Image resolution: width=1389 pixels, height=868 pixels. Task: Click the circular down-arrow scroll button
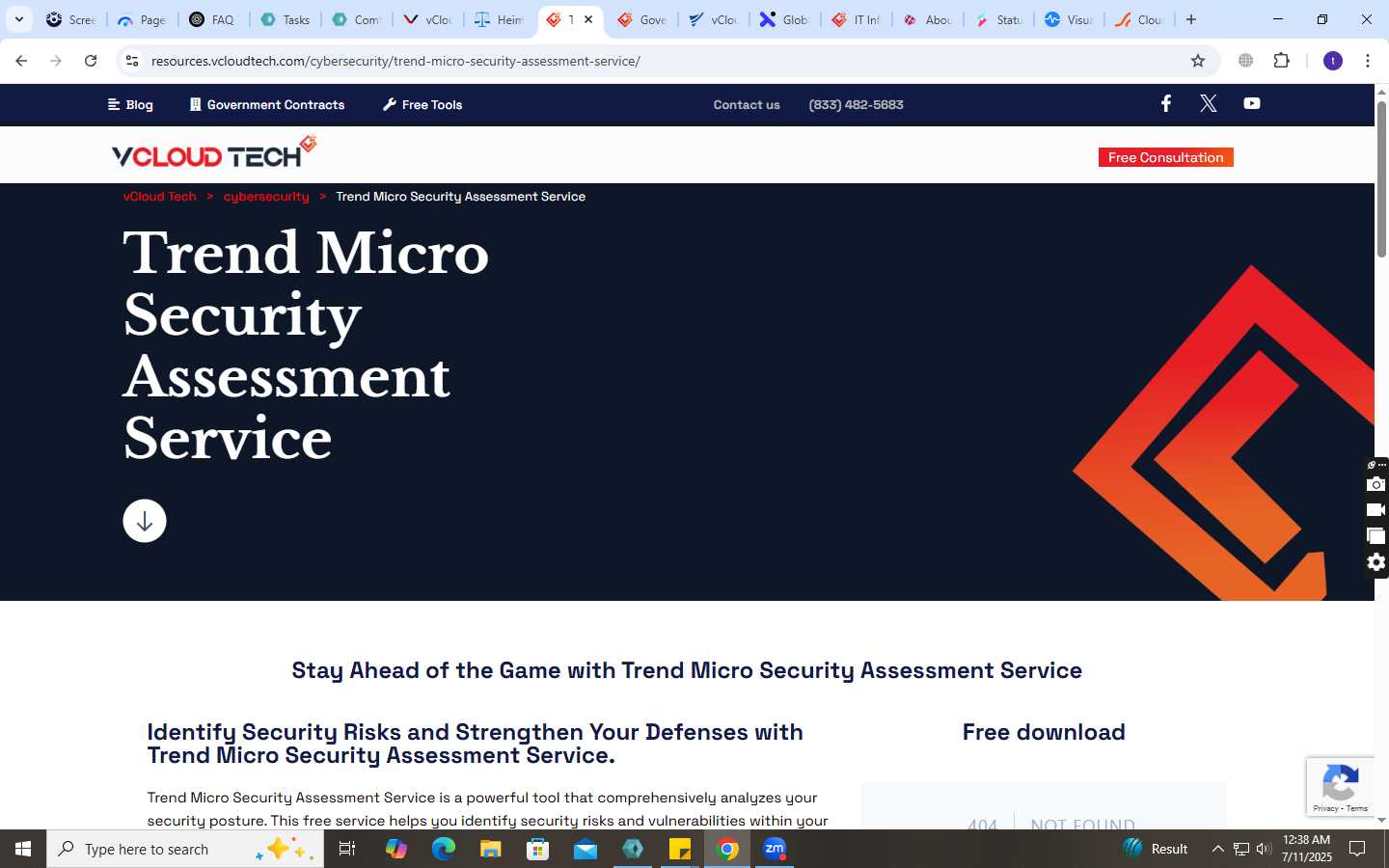tap(145, 521)
